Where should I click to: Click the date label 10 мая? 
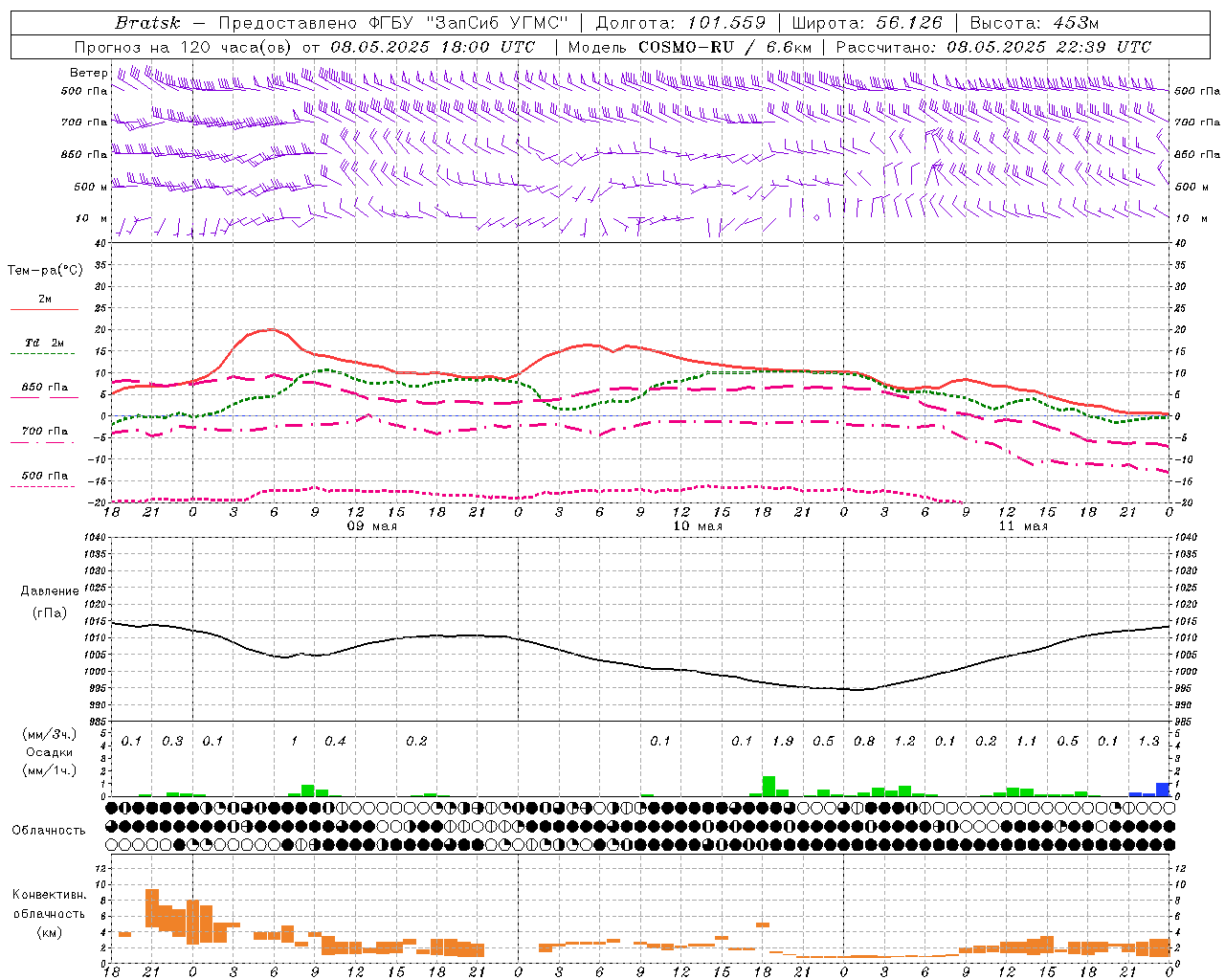pos(698,526)
